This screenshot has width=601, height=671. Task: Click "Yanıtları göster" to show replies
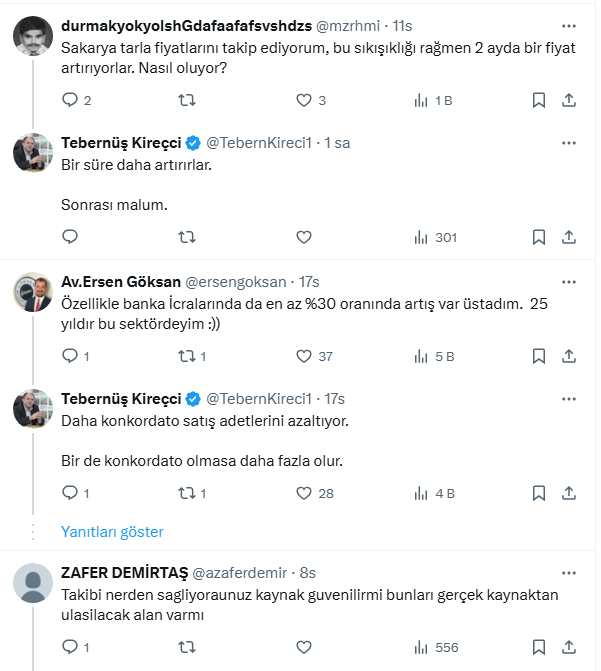[x=112, y=532]
